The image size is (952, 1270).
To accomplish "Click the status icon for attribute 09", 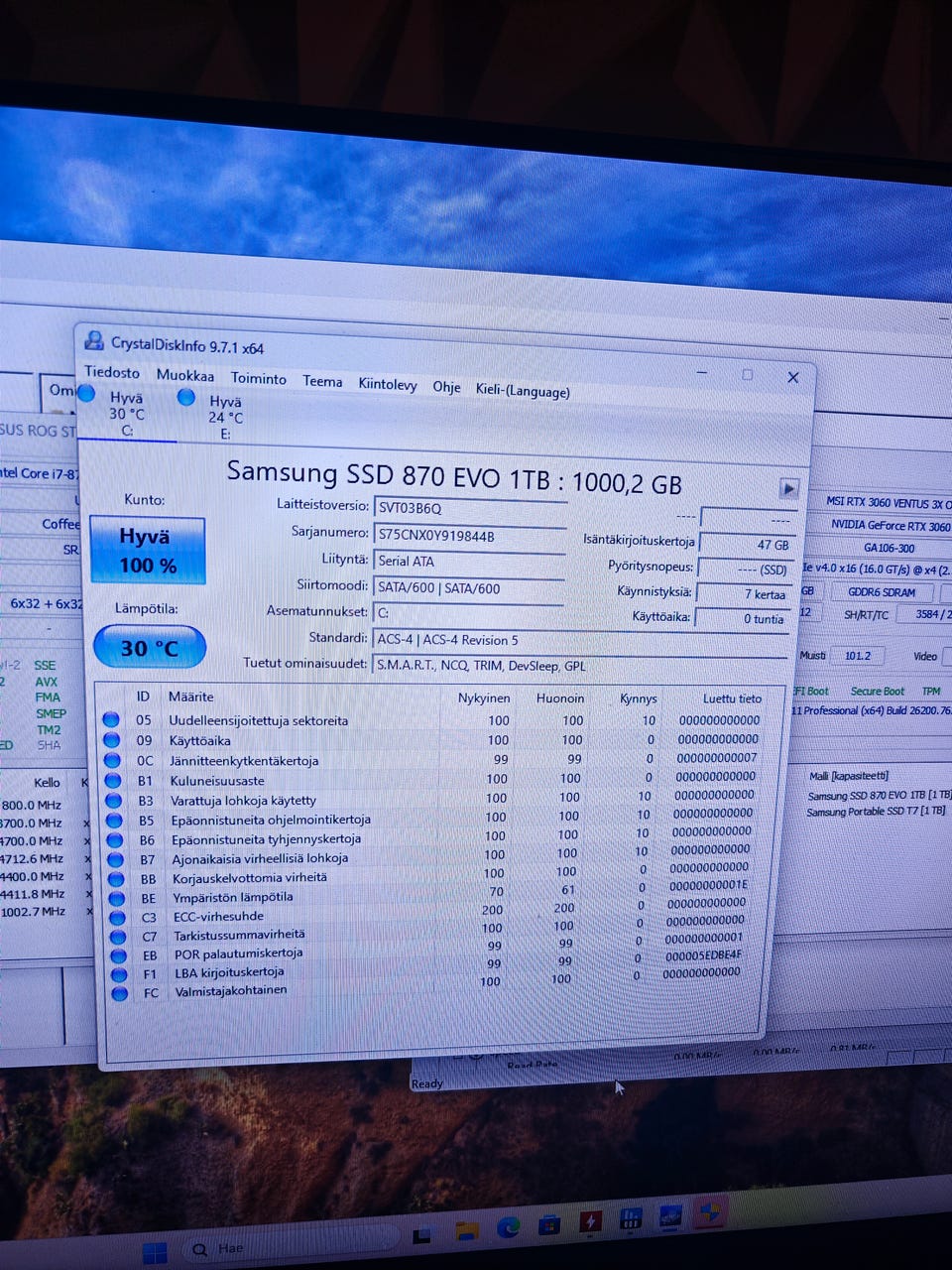I will pos(112,739).
